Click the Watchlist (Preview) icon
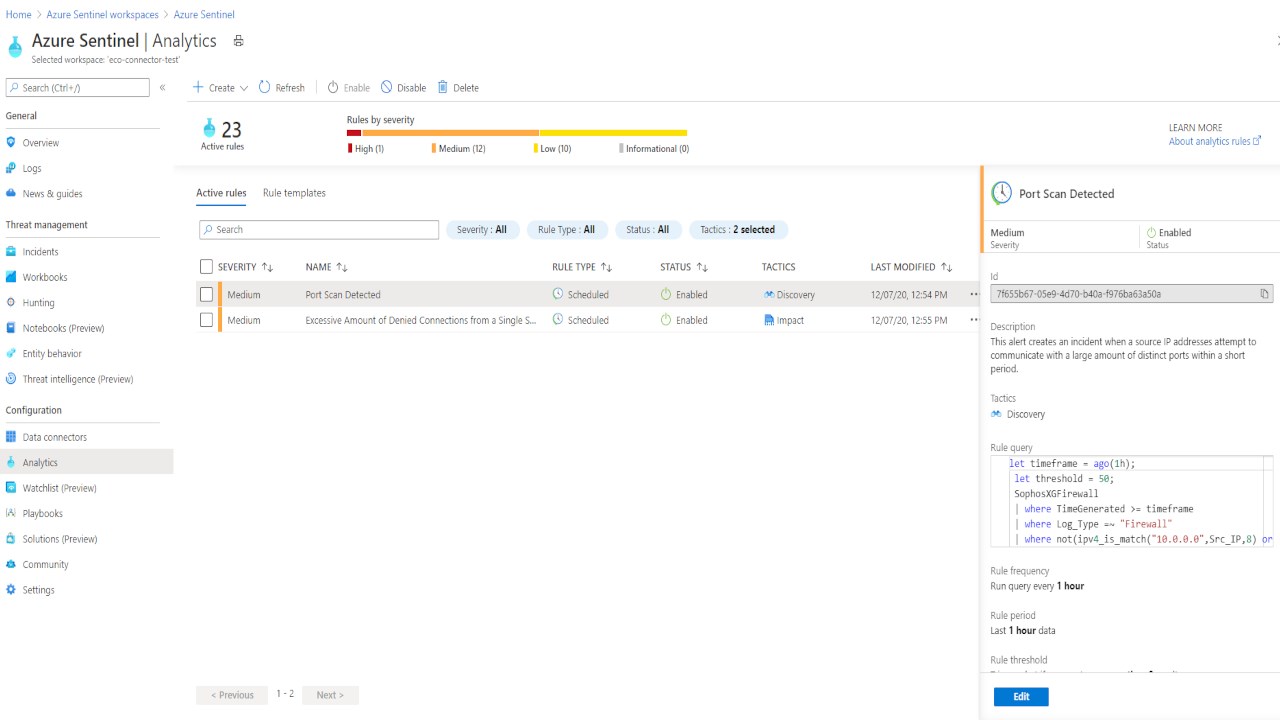Image resolution: width=1280 pixels, height=720 pixels. pos(11,488)
